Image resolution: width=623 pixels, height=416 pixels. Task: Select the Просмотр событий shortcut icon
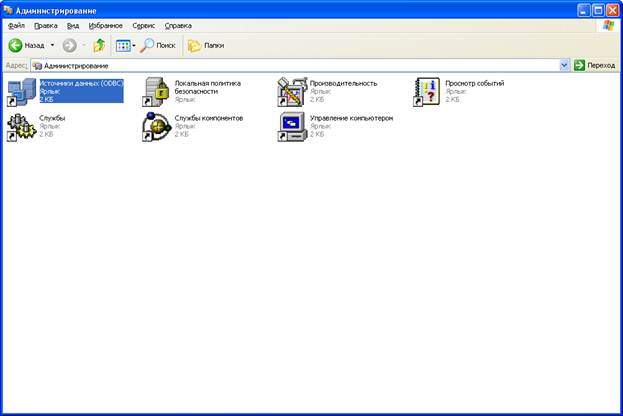(x=427, y=92)
